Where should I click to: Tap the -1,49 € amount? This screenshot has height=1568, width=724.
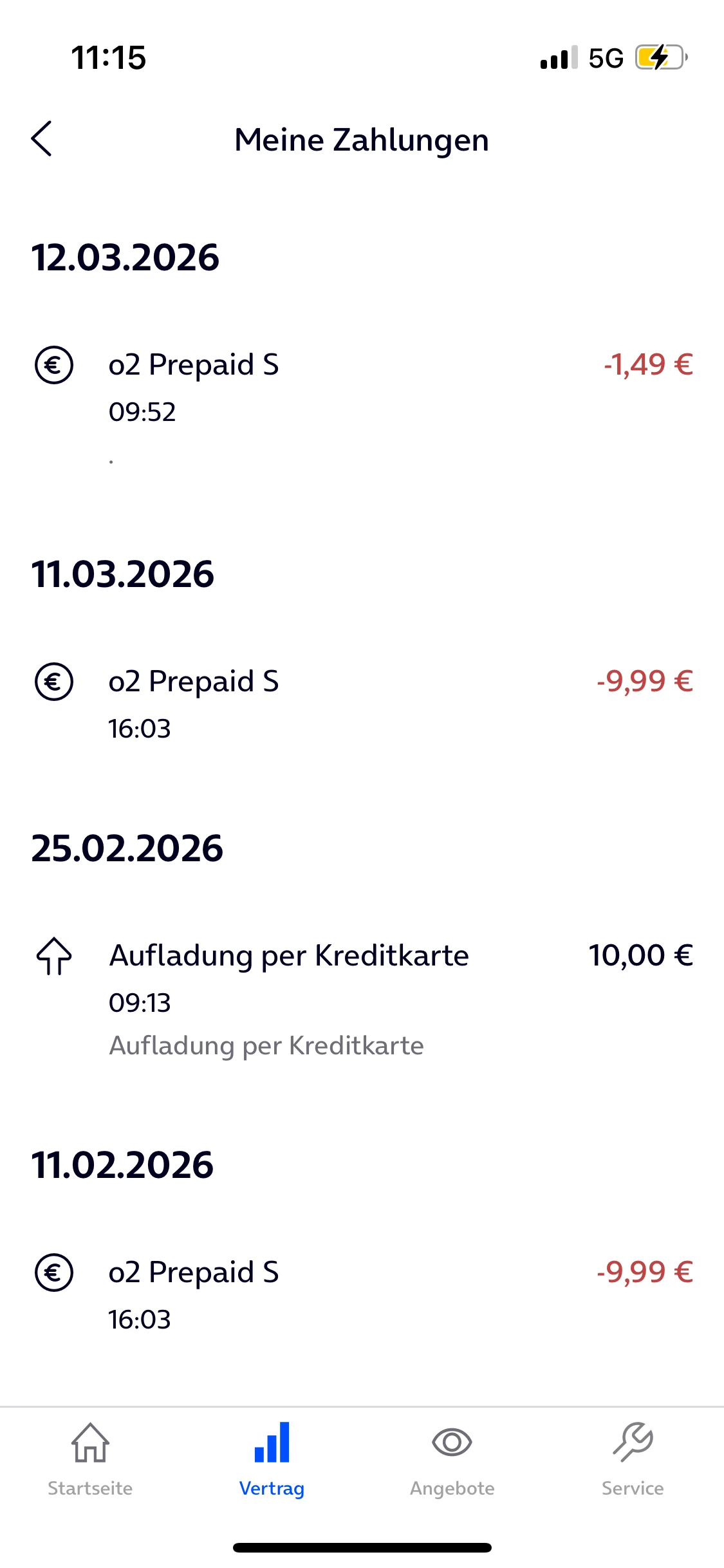[x=648, y=365]
